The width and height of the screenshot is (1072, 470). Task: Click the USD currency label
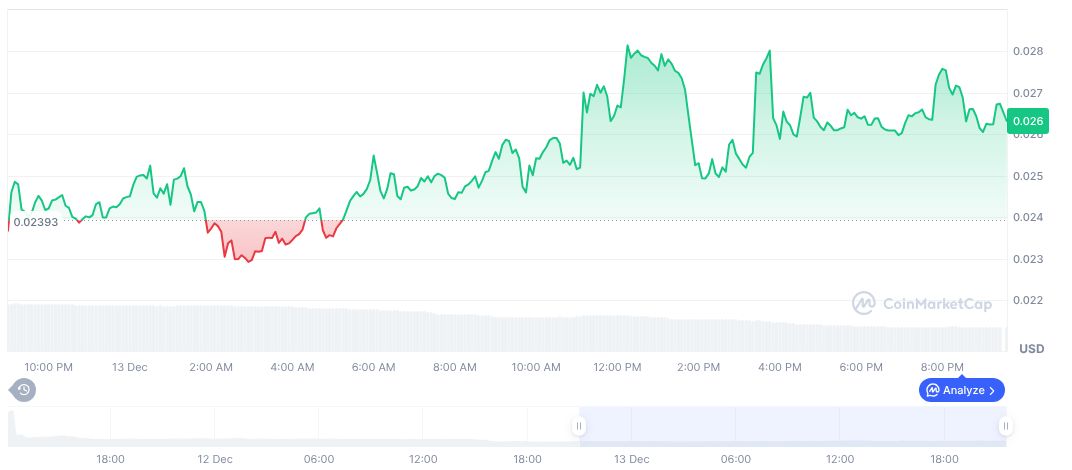(1031, 349)
